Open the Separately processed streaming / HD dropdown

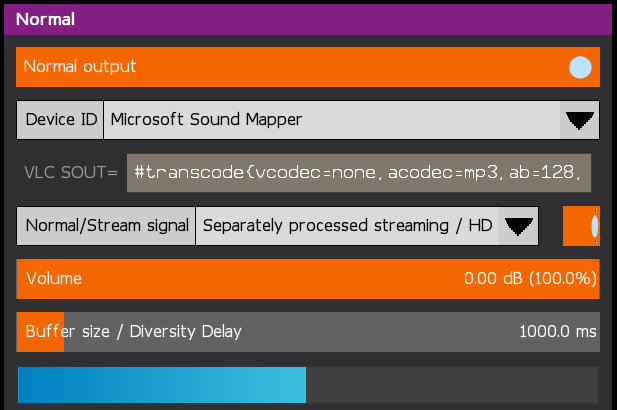[348, 226]
